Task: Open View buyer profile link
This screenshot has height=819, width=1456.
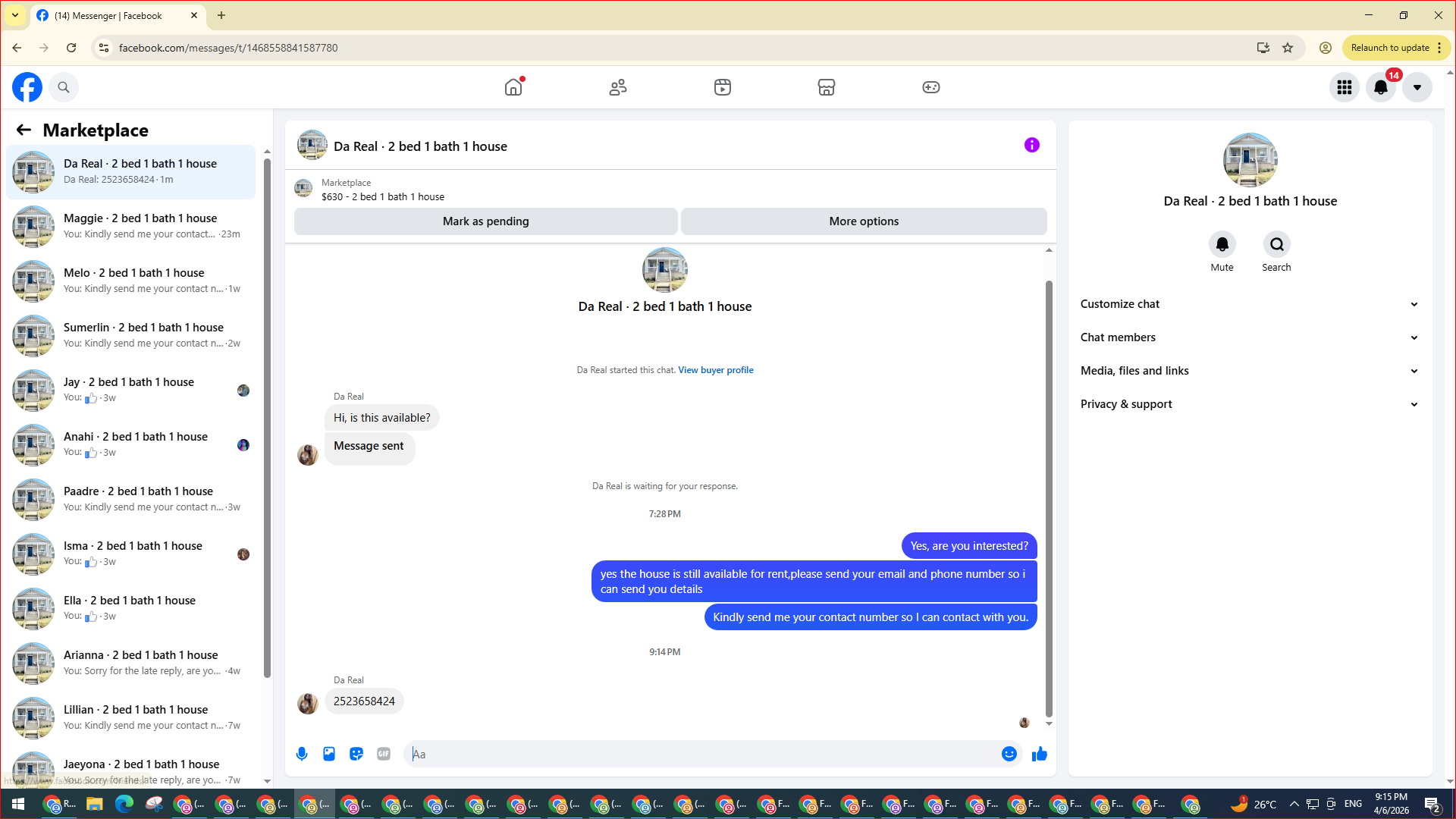Action: (x=716, y=370)
